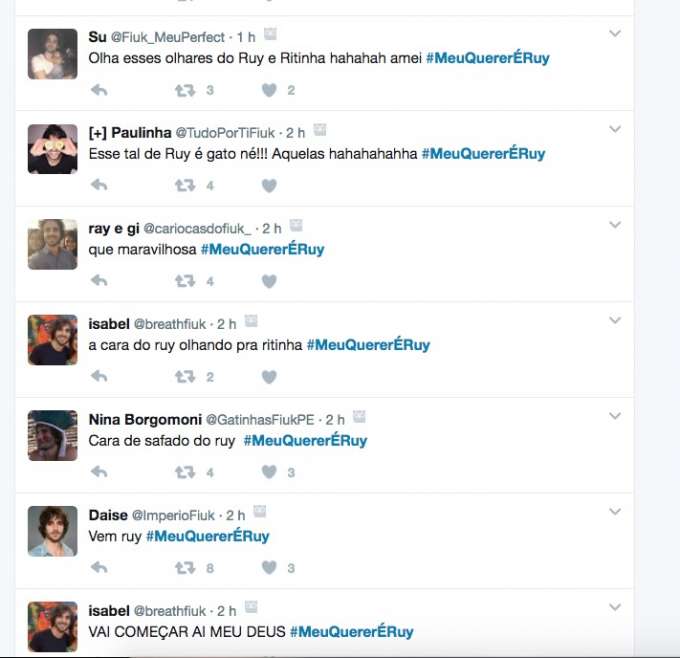Open more options on Nina Borgomoni's tweet
Screen dimensions: 680x658
[x=615, y=416]
